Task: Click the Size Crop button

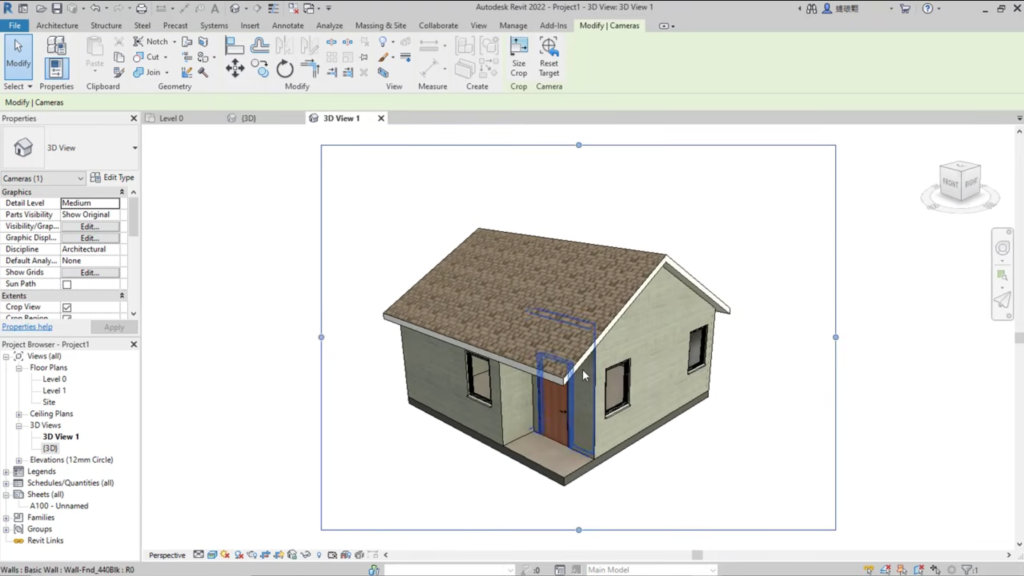Action: click(x=519, y=57)
